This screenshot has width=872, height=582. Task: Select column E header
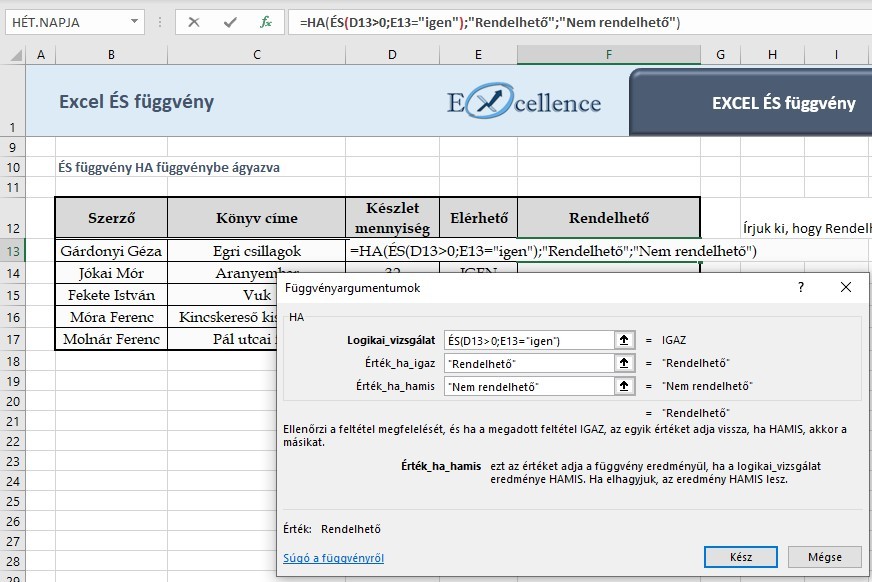(478, 54)
